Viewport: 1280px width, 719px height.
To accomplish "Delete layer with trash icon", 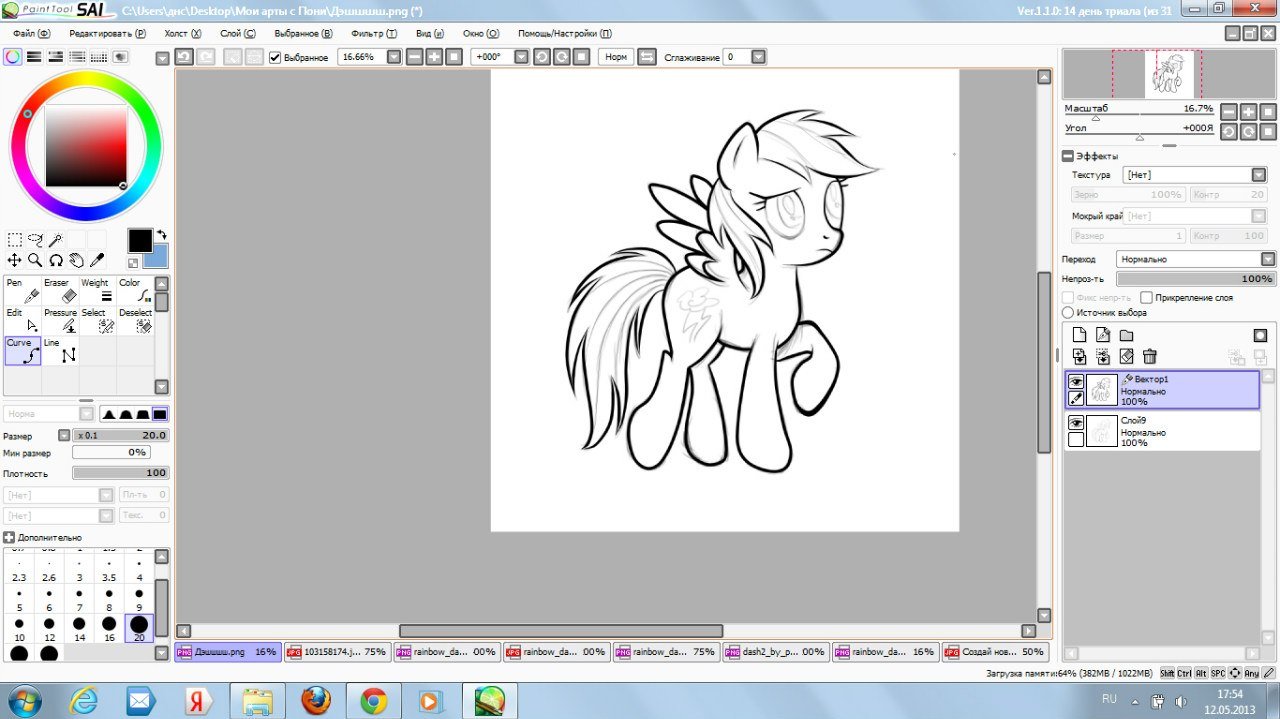I will [x=1150, y=356].
